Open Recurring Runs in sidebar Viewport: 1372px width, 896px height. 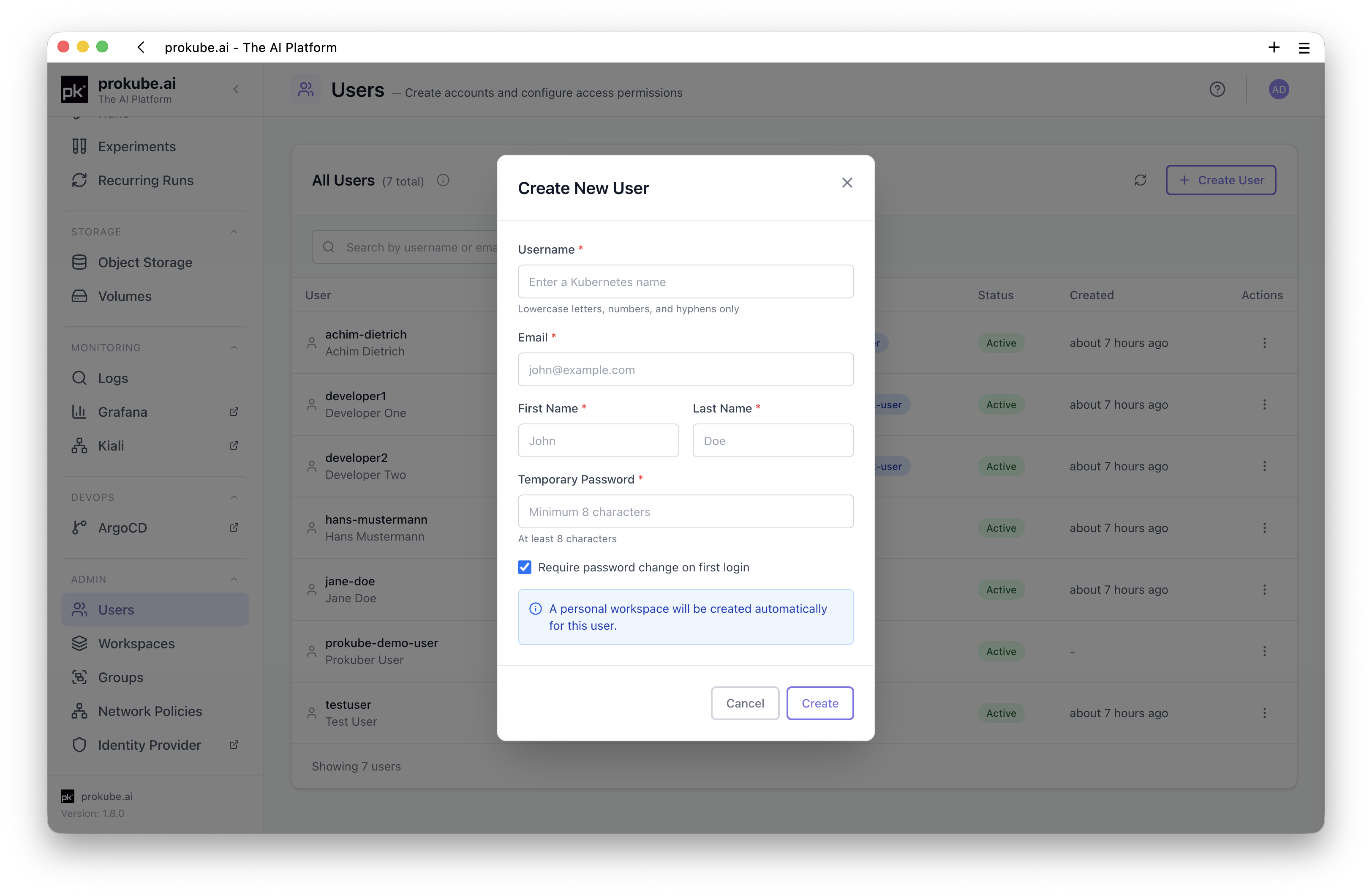[x=155, y=180]
